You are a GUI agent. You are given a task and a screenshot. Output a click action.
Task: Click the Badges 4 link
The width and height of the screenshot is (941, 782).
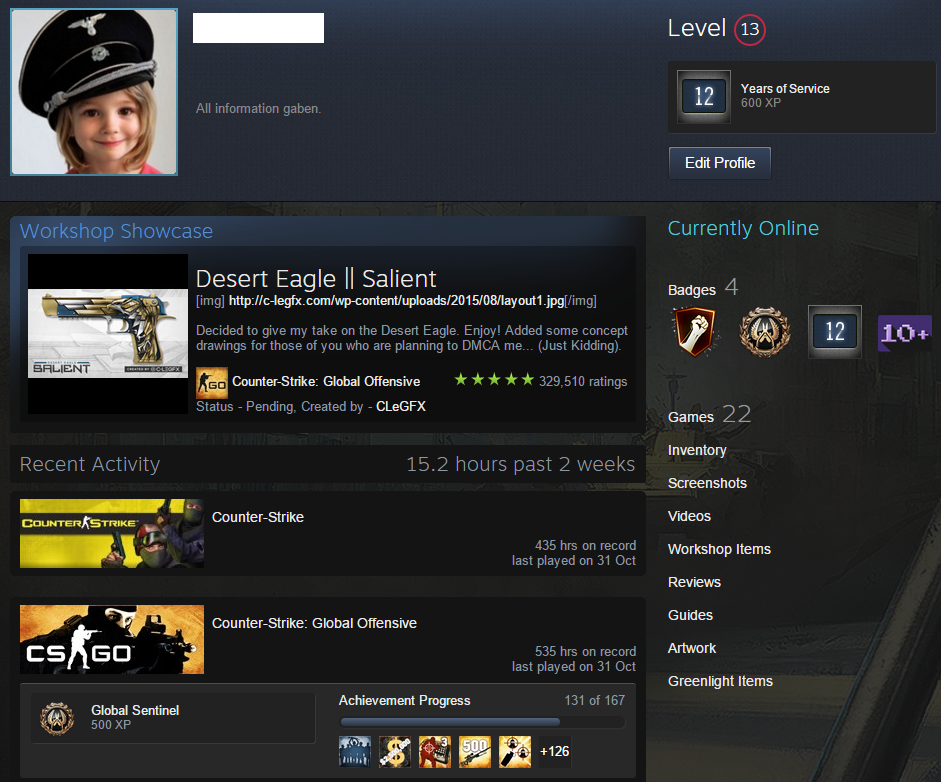coord(703,288)
